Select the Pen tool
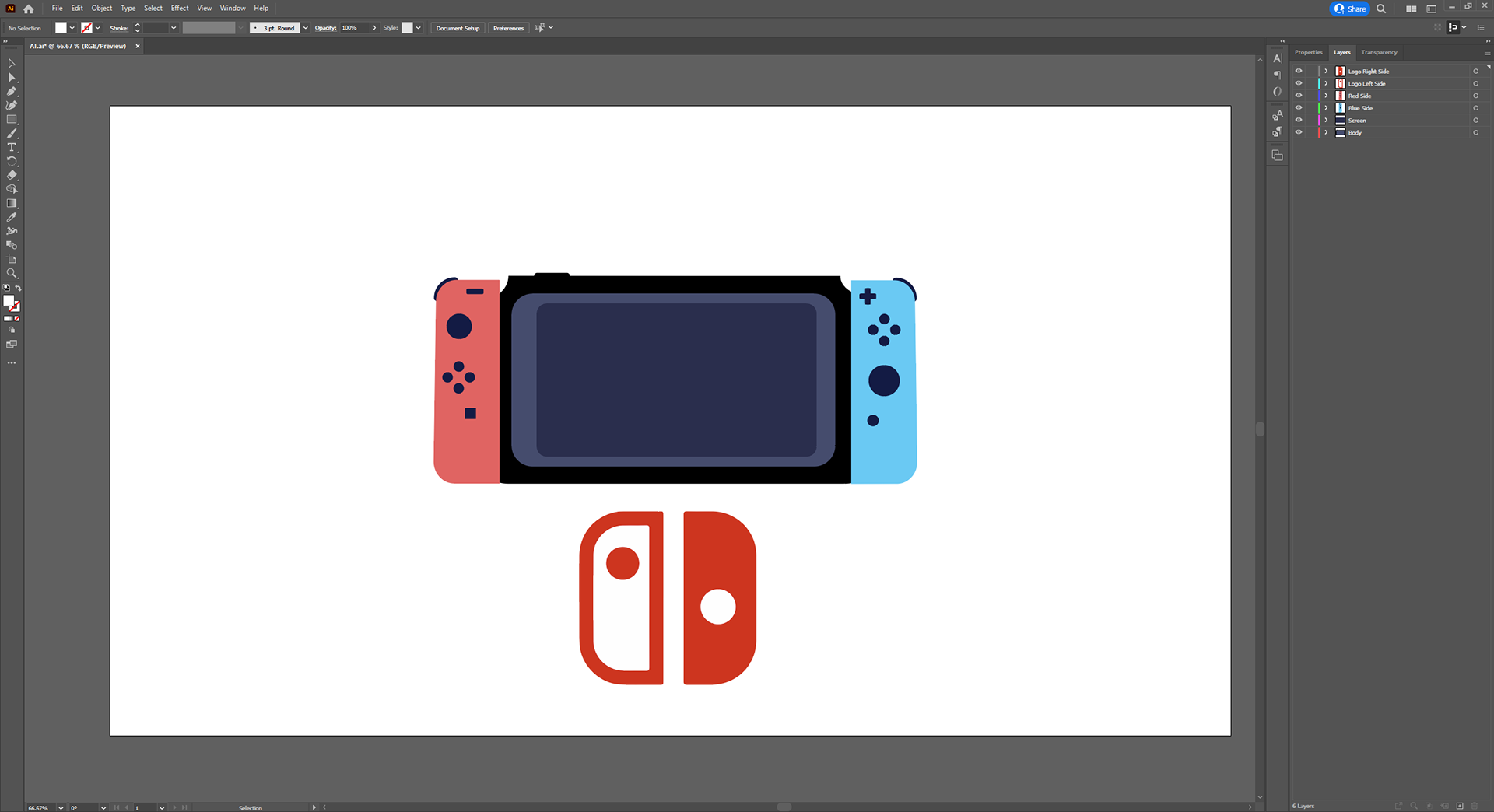 tap(12, 92)
